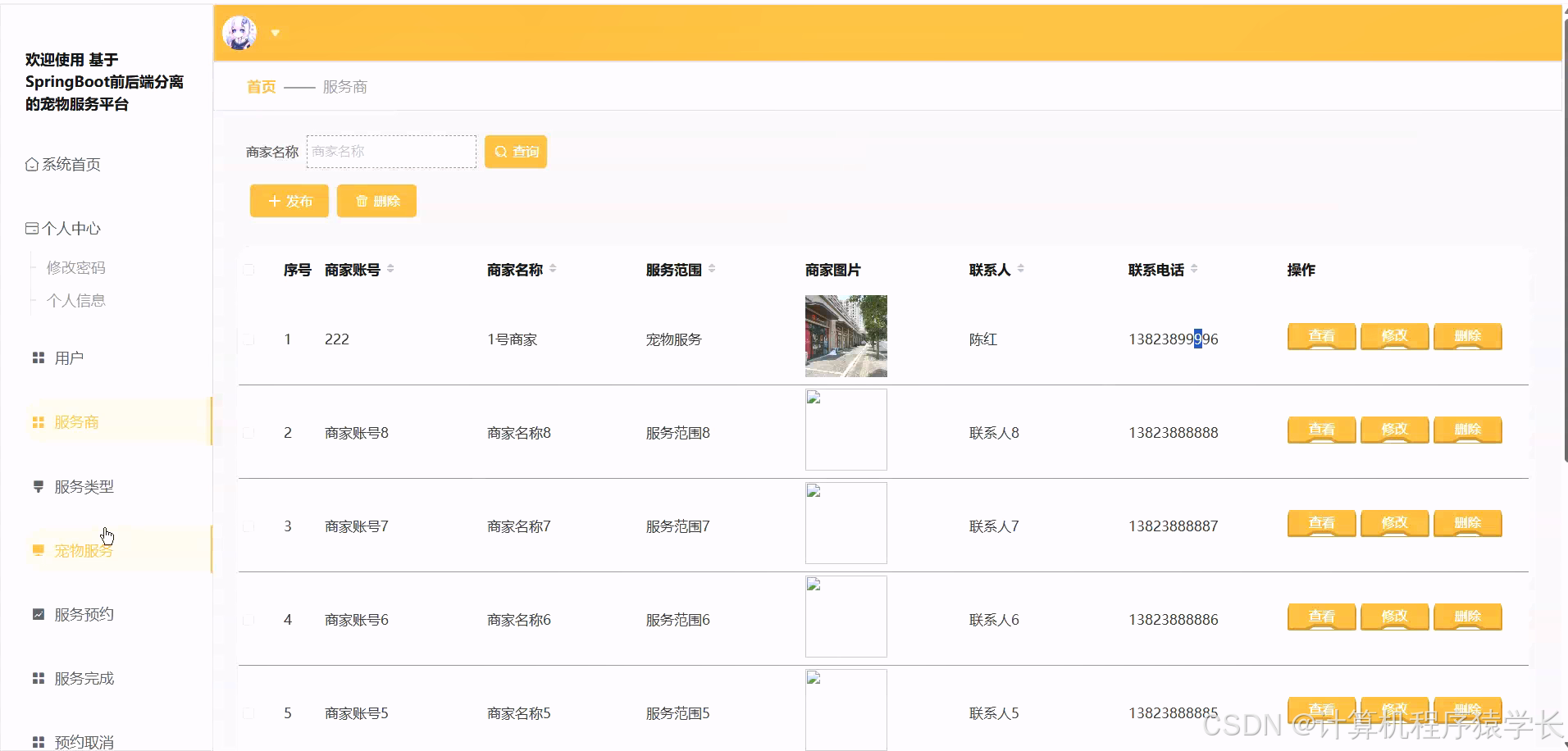This screenshot has height=751, width=1568.
Task: Open 服务完成 sidebar menu
Action: [x=84, y=679]
